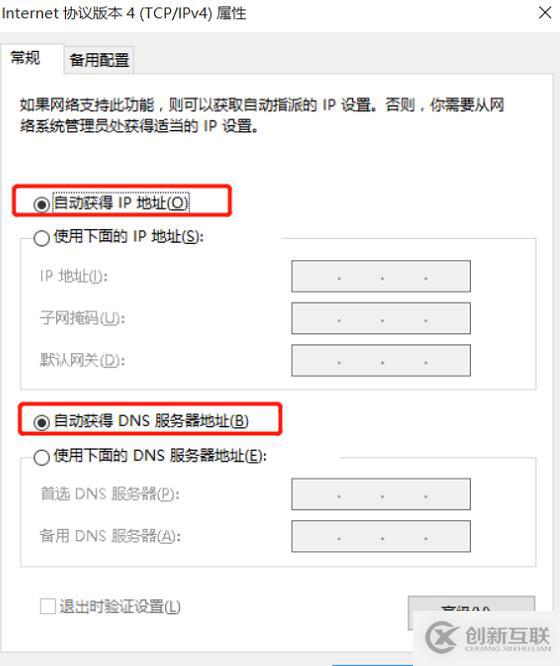The height and width of the screenshot is (666, 560).
Task: Select 自动获得 IP 地址 radio button
Action: 41,204
